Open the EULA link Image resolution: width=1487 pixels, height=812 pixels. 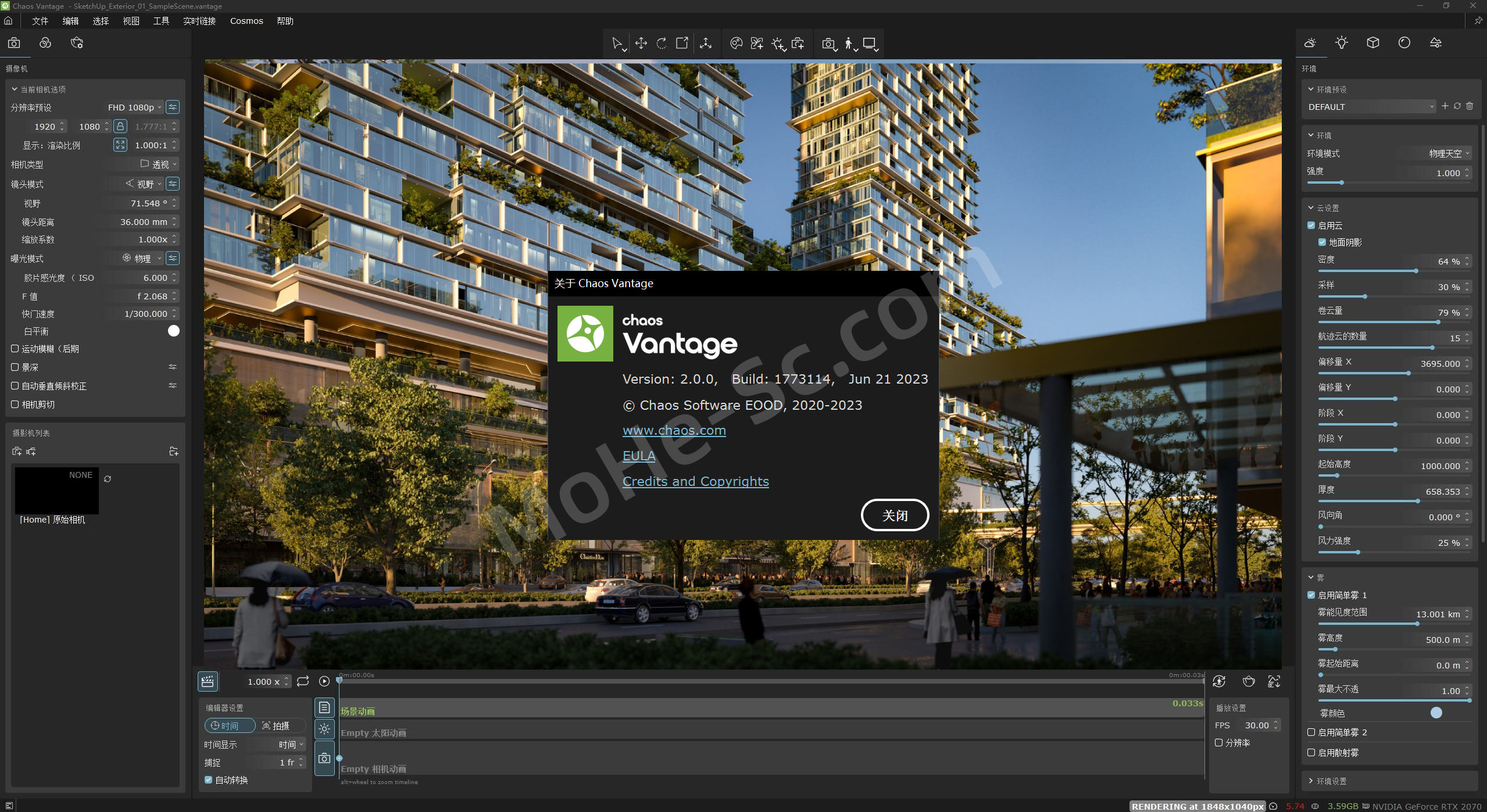coord(639,456)
